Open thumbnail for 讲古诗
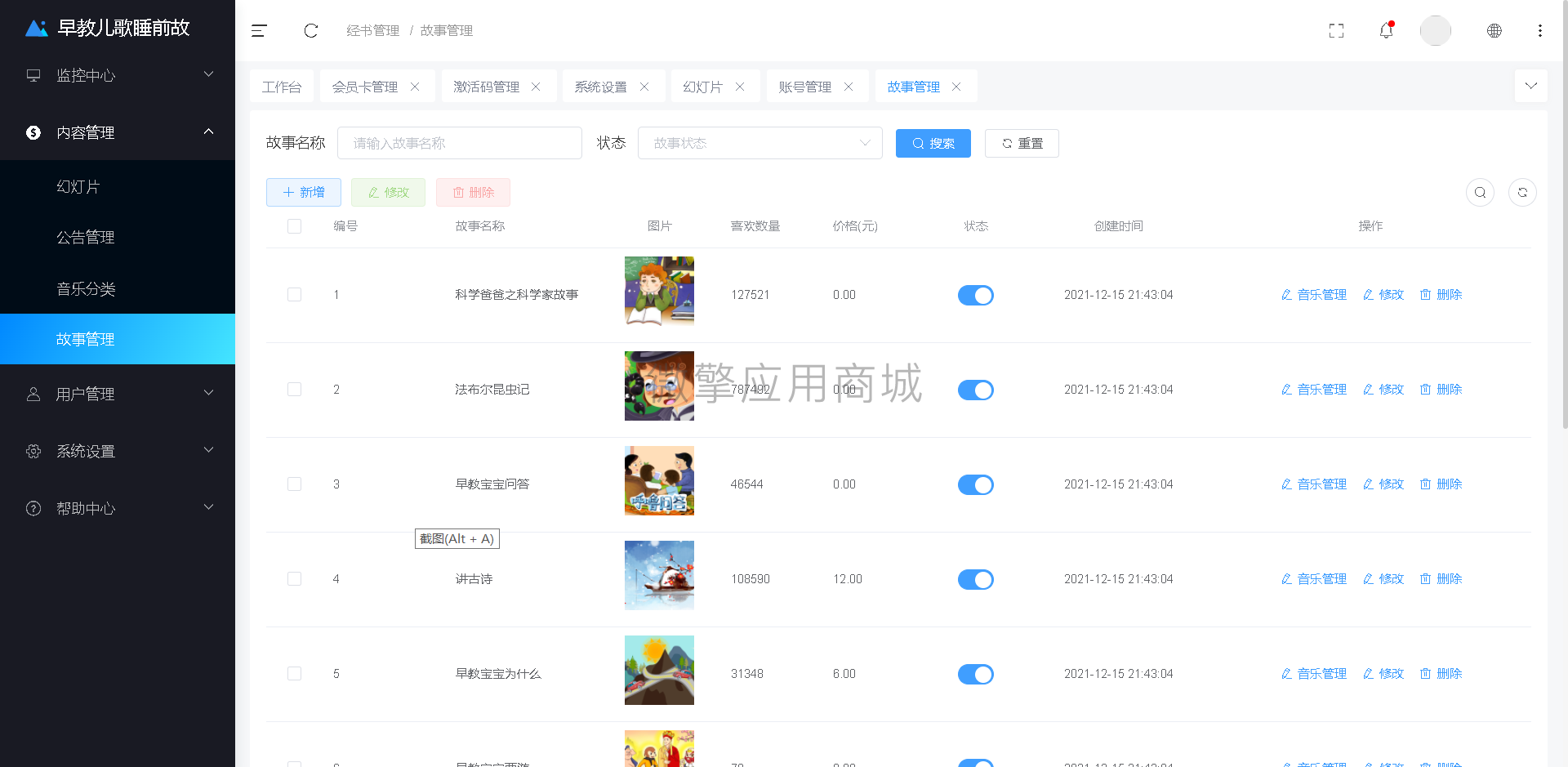This screenshot has height=767, width=1568. coord(659,575)
